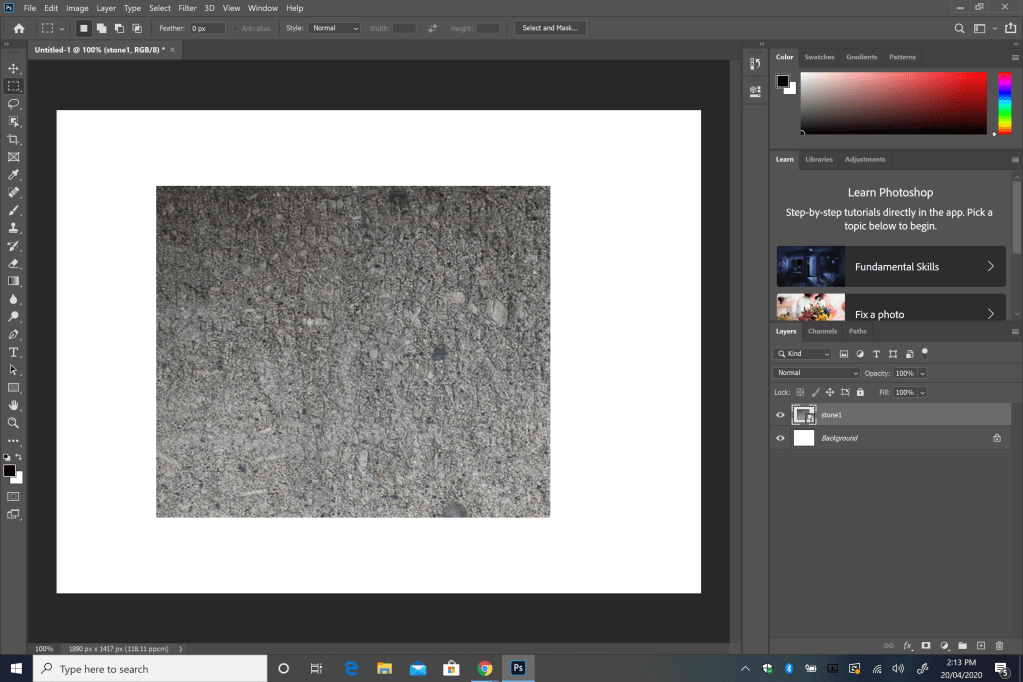Image resolution: width=1023 pixels, height=682 pixels.
Task: Open the Filter menu
Action: tap(187, 8)
